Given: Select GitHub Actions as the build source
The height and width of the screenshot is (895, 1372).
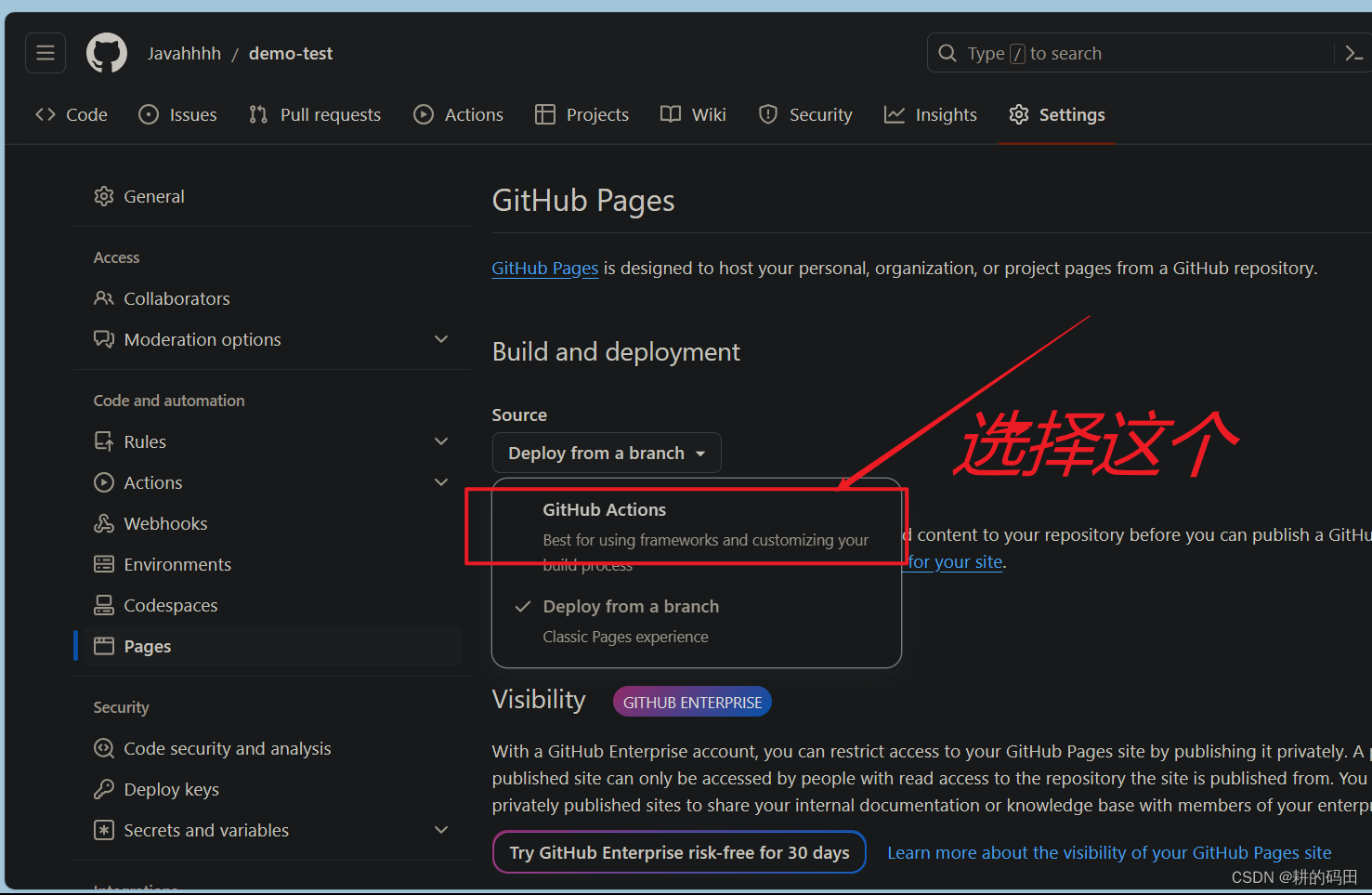Looking at the screenshot, I should point(604,509).
